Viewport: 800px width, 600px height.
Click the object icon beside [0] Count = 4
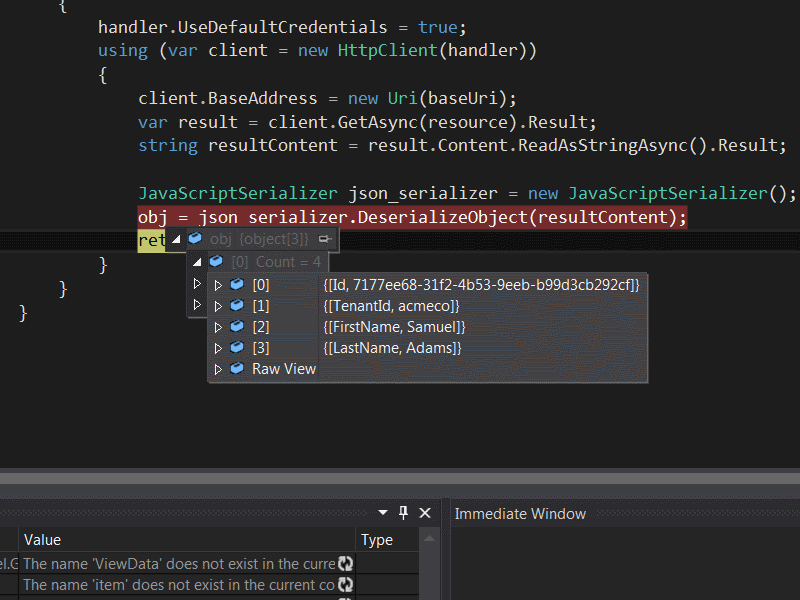[217, 261]
